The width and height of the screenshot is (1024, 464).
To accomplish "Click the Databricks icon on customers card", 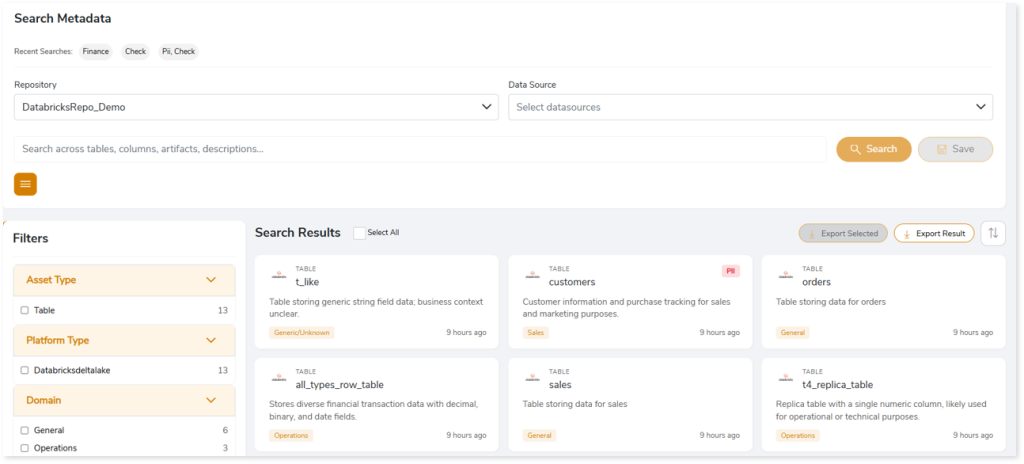I will [532, 275].
